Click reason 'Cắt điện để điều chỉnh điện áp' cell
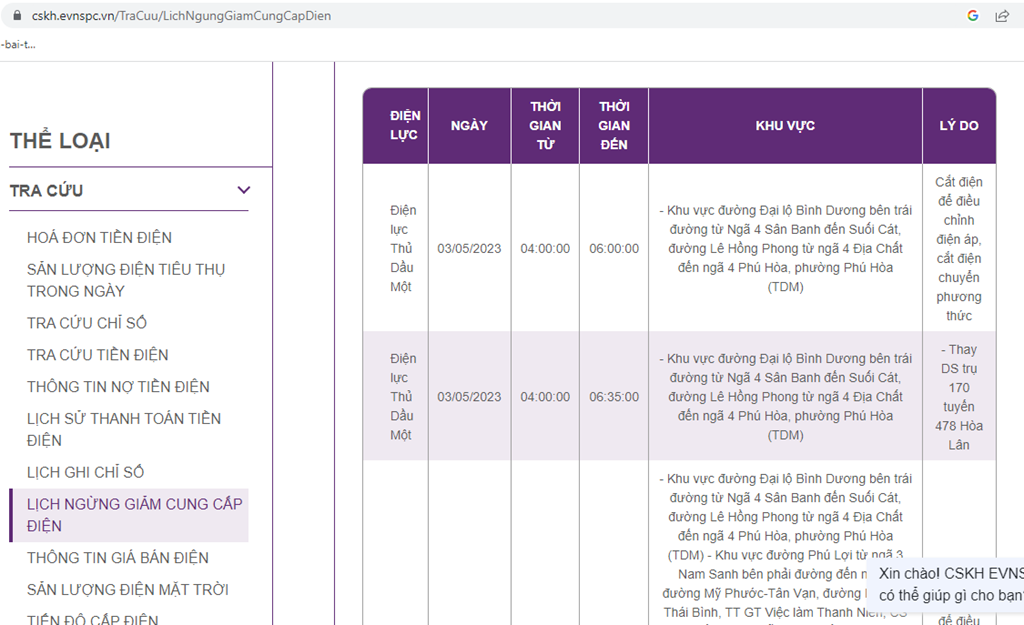1024x625 pixels. tap(959, 249)
